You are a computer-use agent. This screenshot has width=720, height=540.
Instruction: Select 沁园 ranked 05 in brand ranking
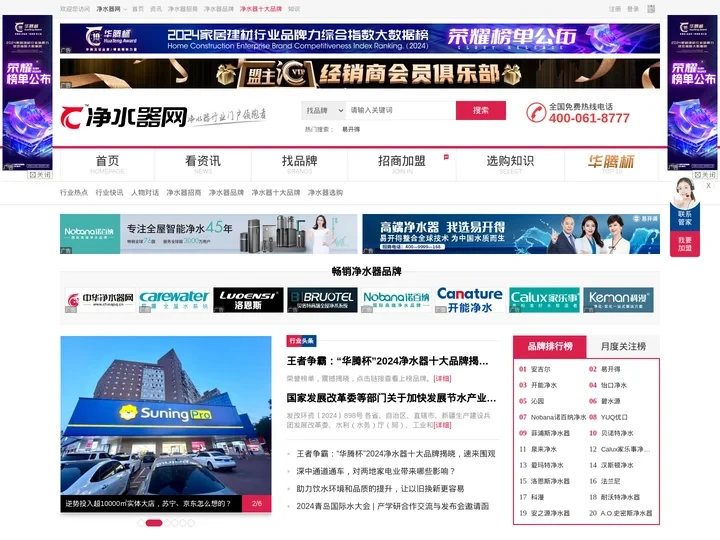pos(537,401)
